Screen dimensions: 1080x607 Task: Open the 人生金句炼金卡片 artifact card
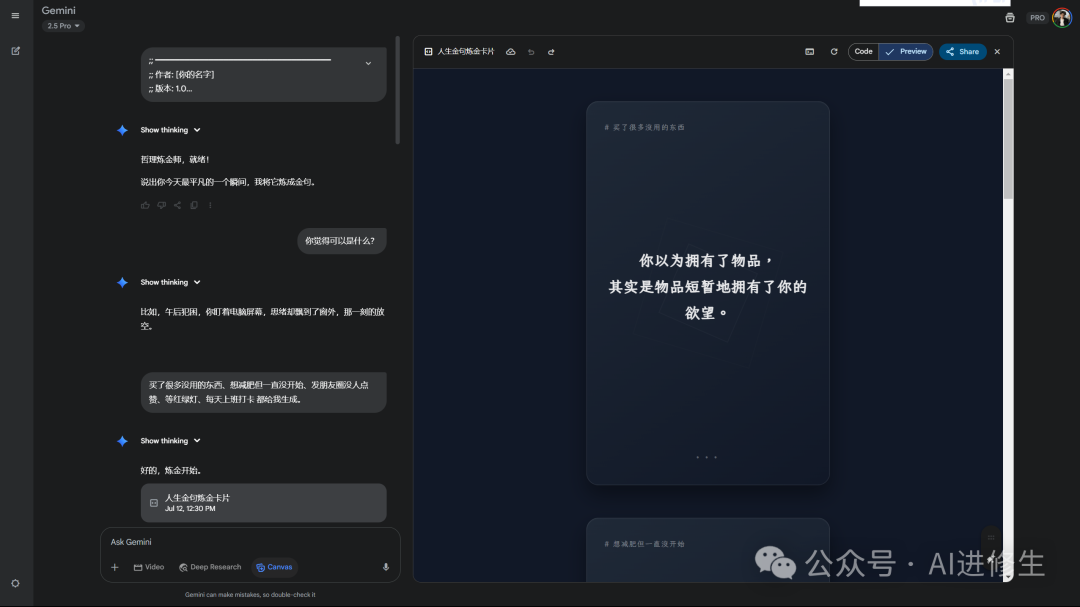[x=263, y=502]
